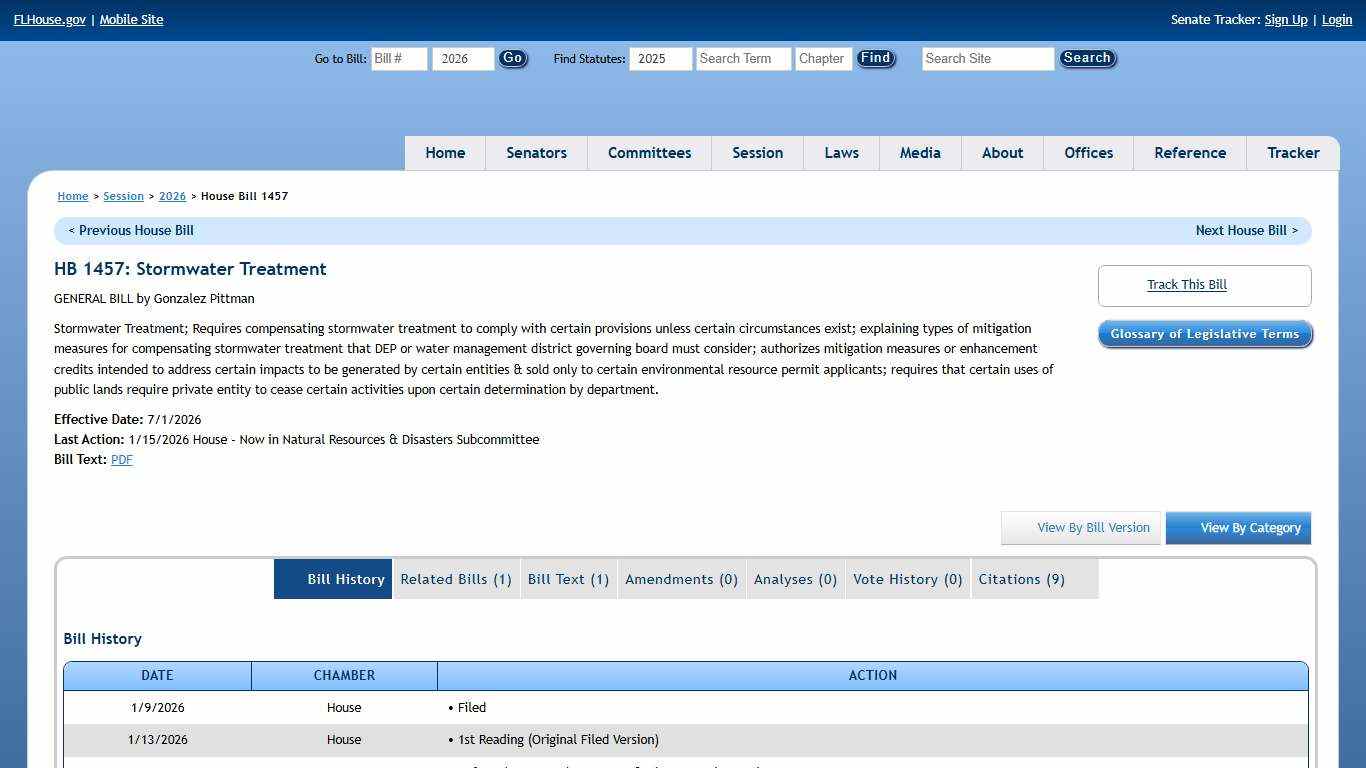
Task: Open the Glossary of Legislative Terms
Action: coord(1204,333)
